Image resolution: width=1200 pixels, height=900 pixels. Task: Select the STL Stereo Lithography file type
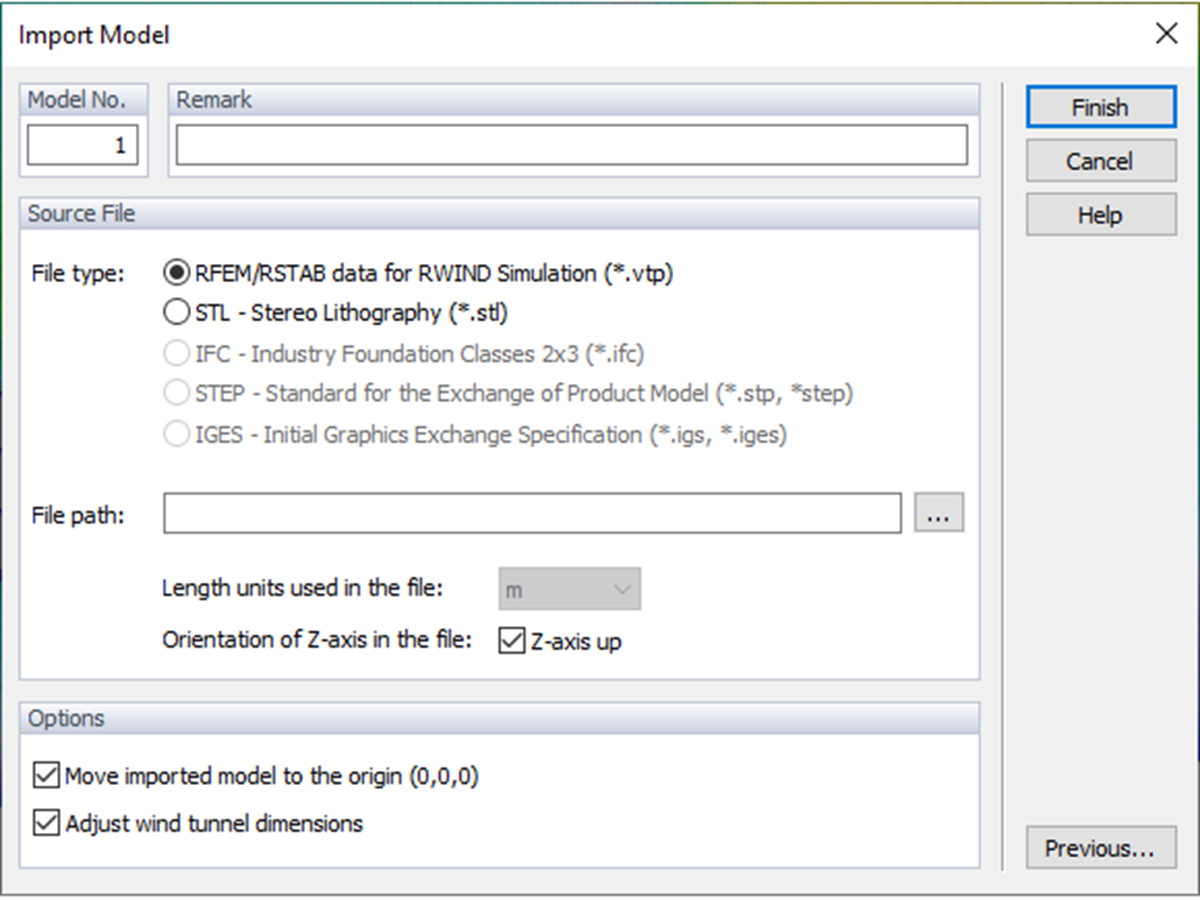point(176,313)
